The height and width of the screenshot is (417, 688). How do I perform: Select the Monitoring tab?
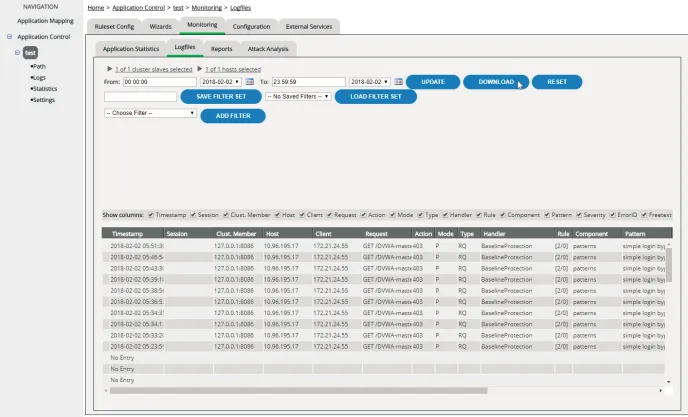point(202,25)
